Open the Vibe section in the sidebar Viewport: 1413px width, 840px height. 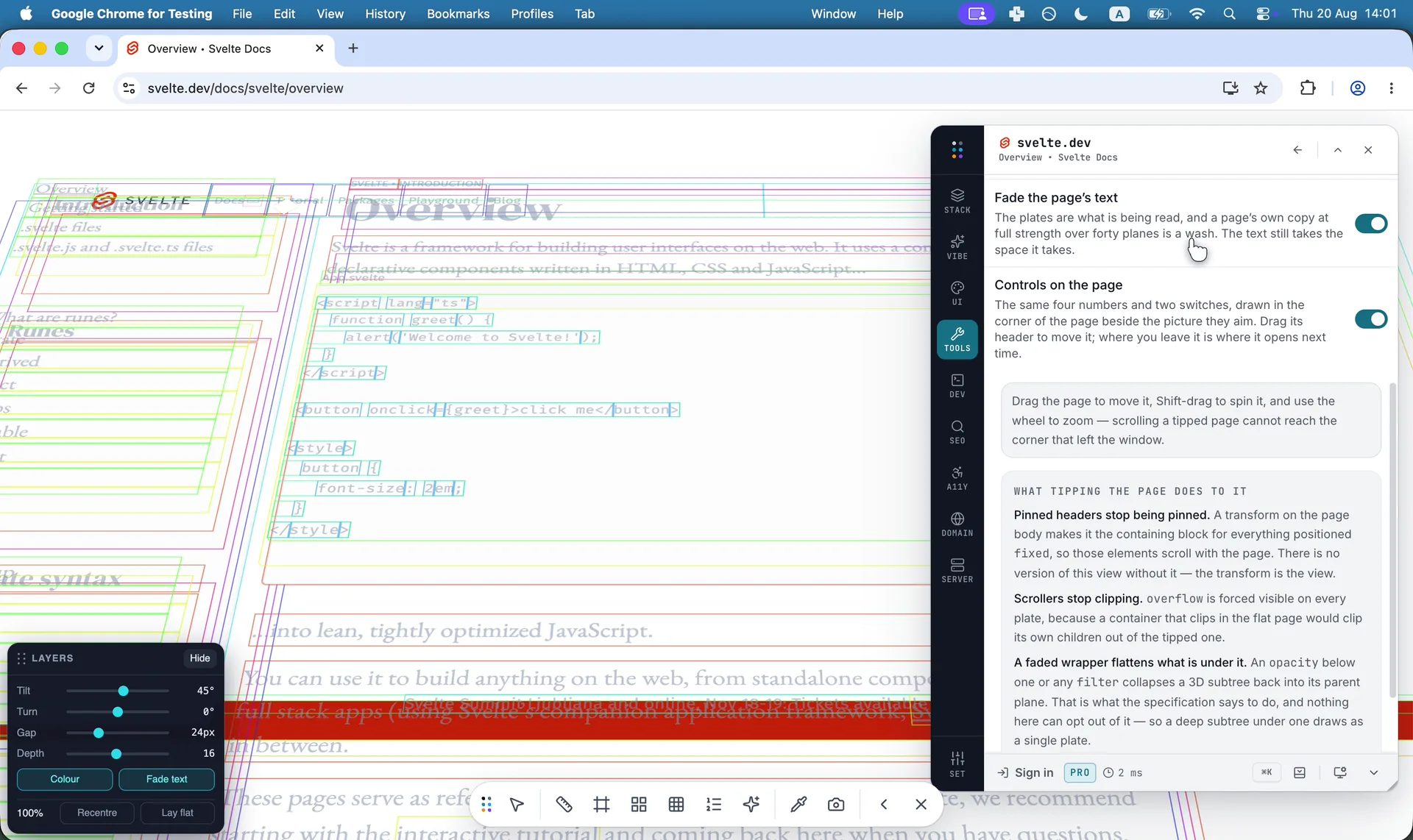click(x=957, y=247)
